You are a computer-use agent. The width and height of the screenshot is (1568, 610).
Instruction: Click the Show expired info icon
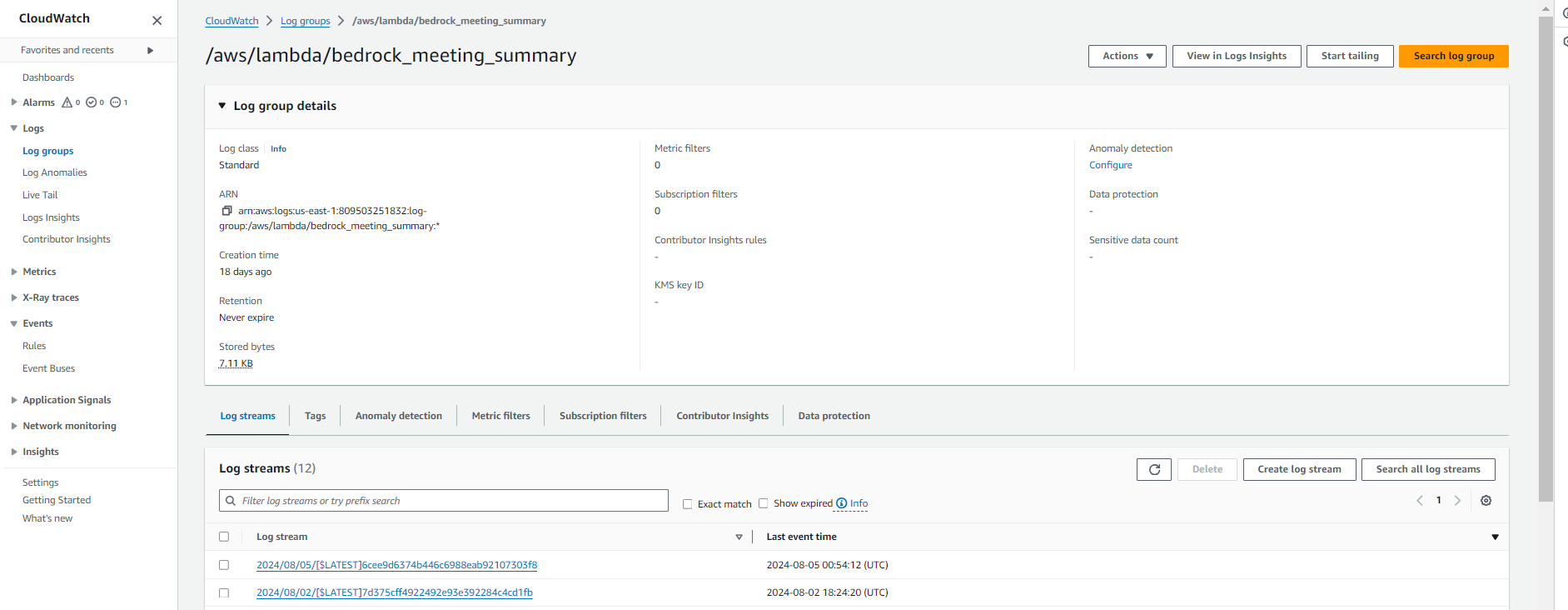pos(842,503)
